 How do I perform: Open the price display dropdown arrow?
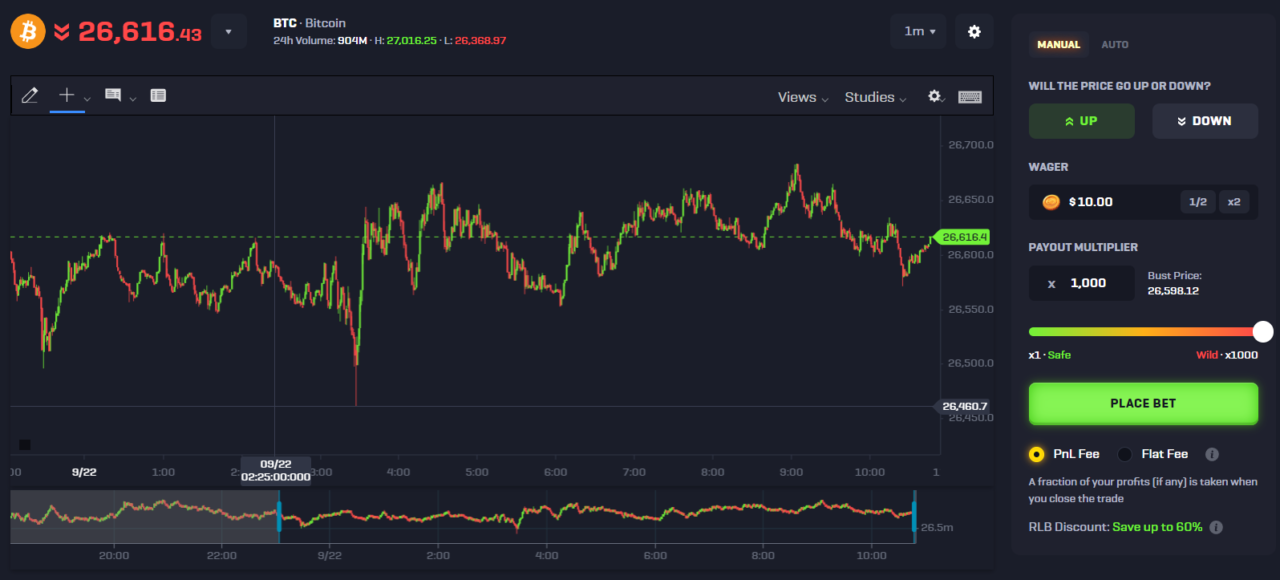coord(229,31)
